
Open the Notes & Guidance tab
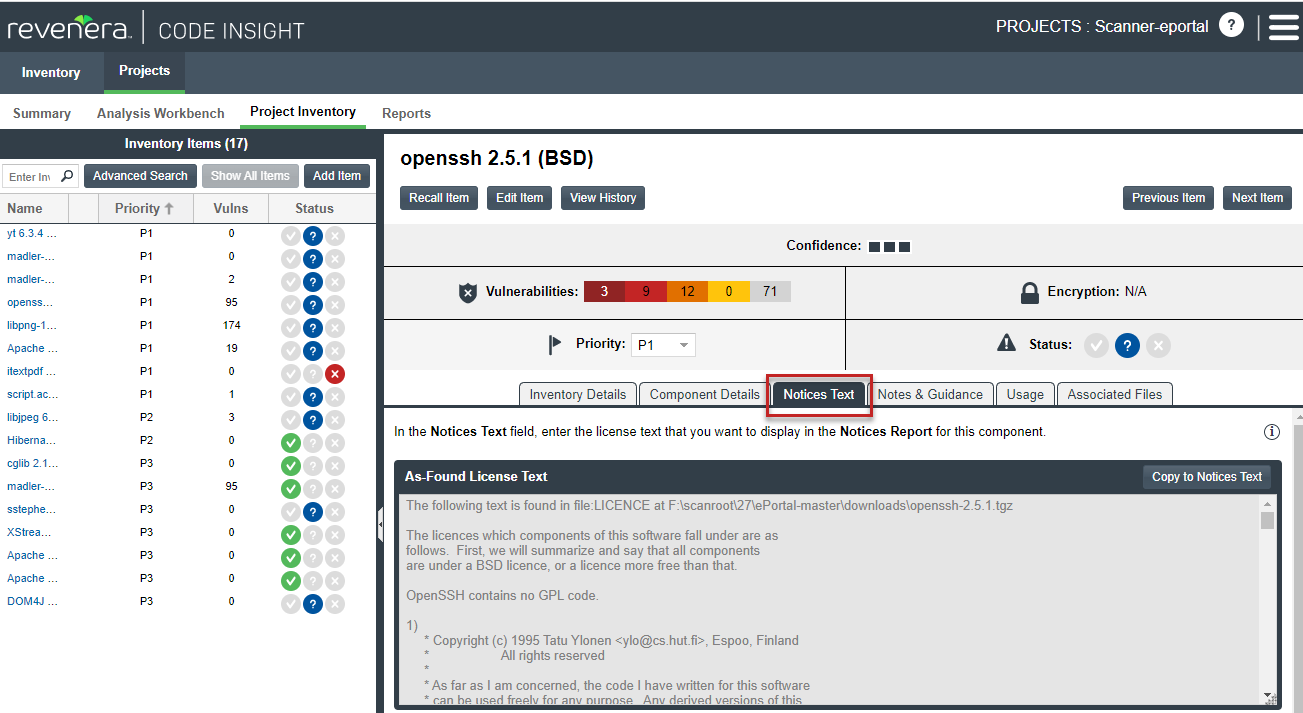point(930,394)
